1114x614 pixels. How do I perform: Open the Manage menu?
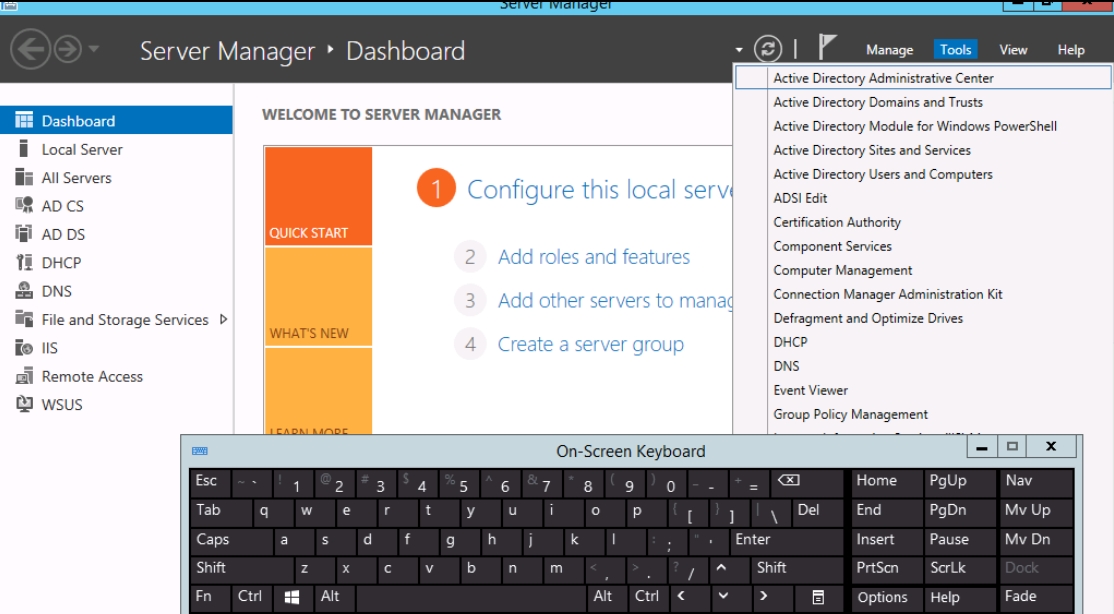click(889, 50)
